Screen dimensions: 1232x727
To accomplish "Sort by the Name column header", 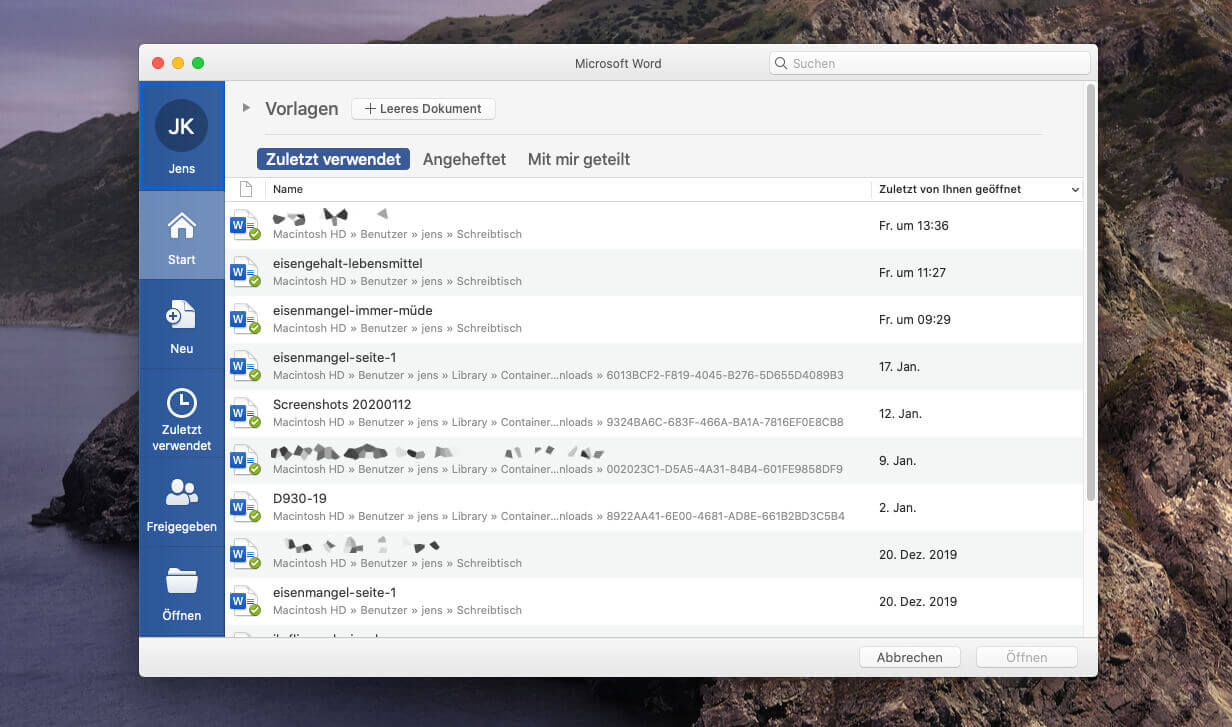I will point(288,189).
